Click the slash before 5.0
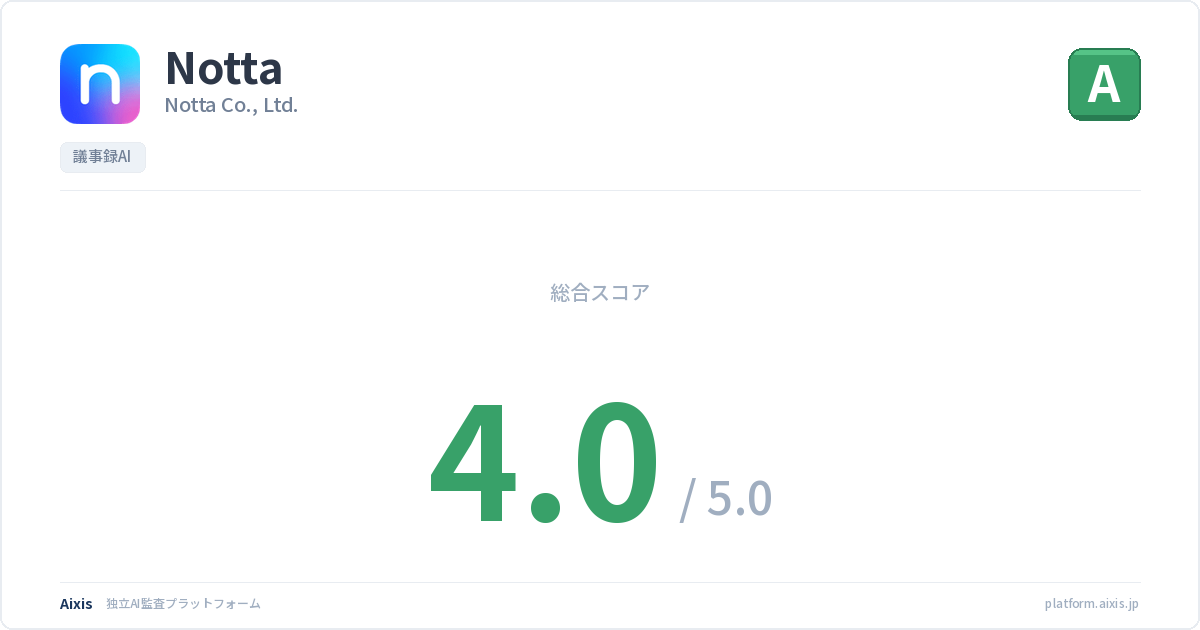This screenshot has height=630, width=1200. [x=688, y=500]
